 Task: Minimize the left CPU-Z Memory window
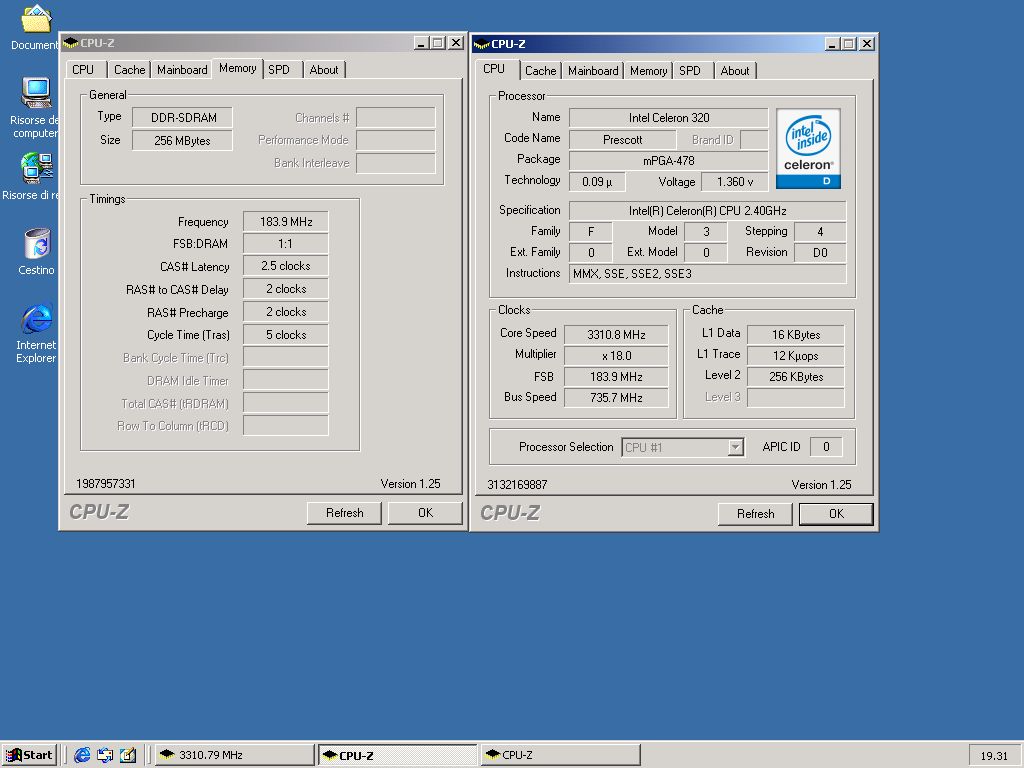coord(421,43)
